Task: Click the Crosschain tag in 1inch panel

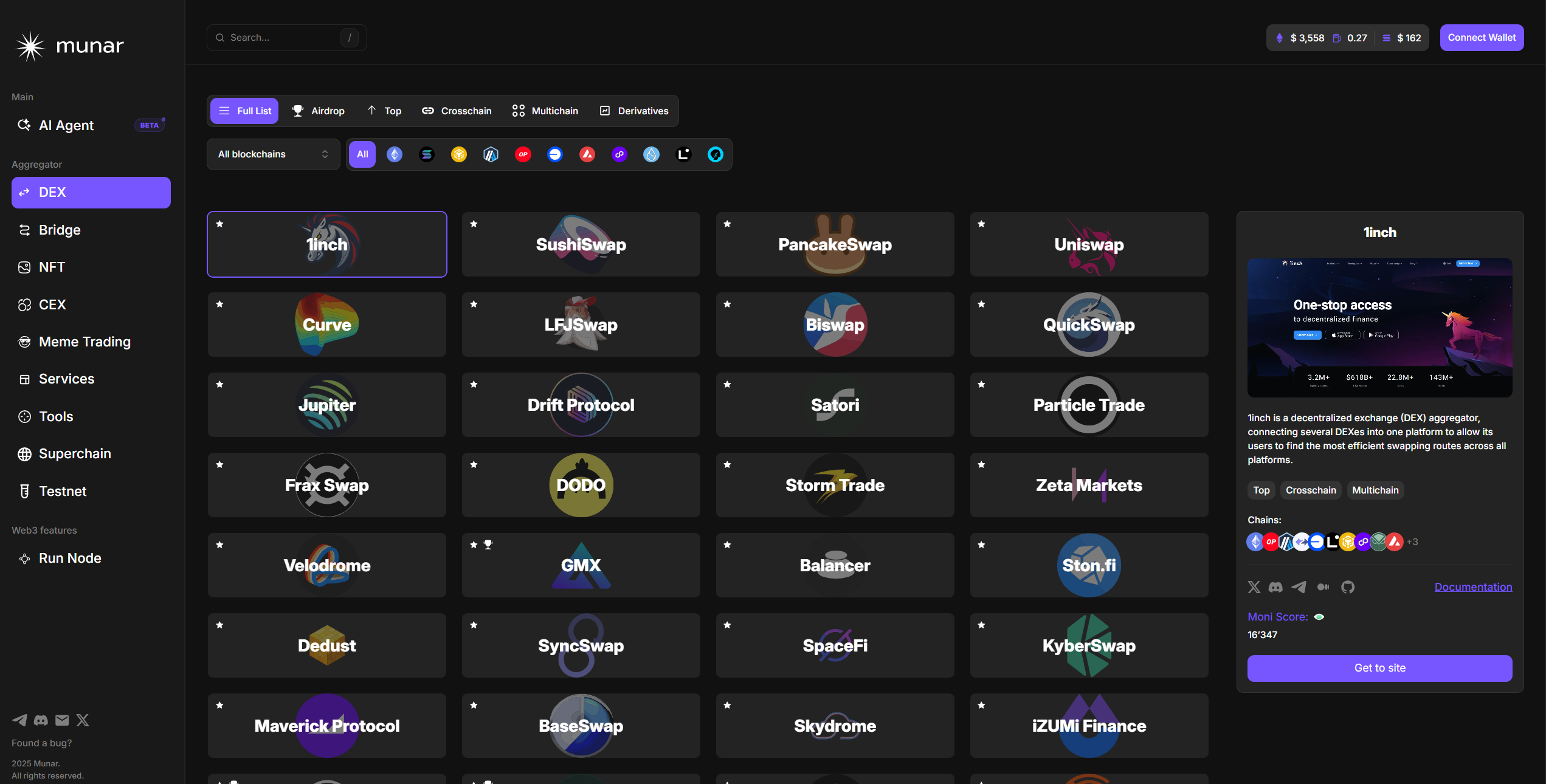Action: pos(1311,490)
